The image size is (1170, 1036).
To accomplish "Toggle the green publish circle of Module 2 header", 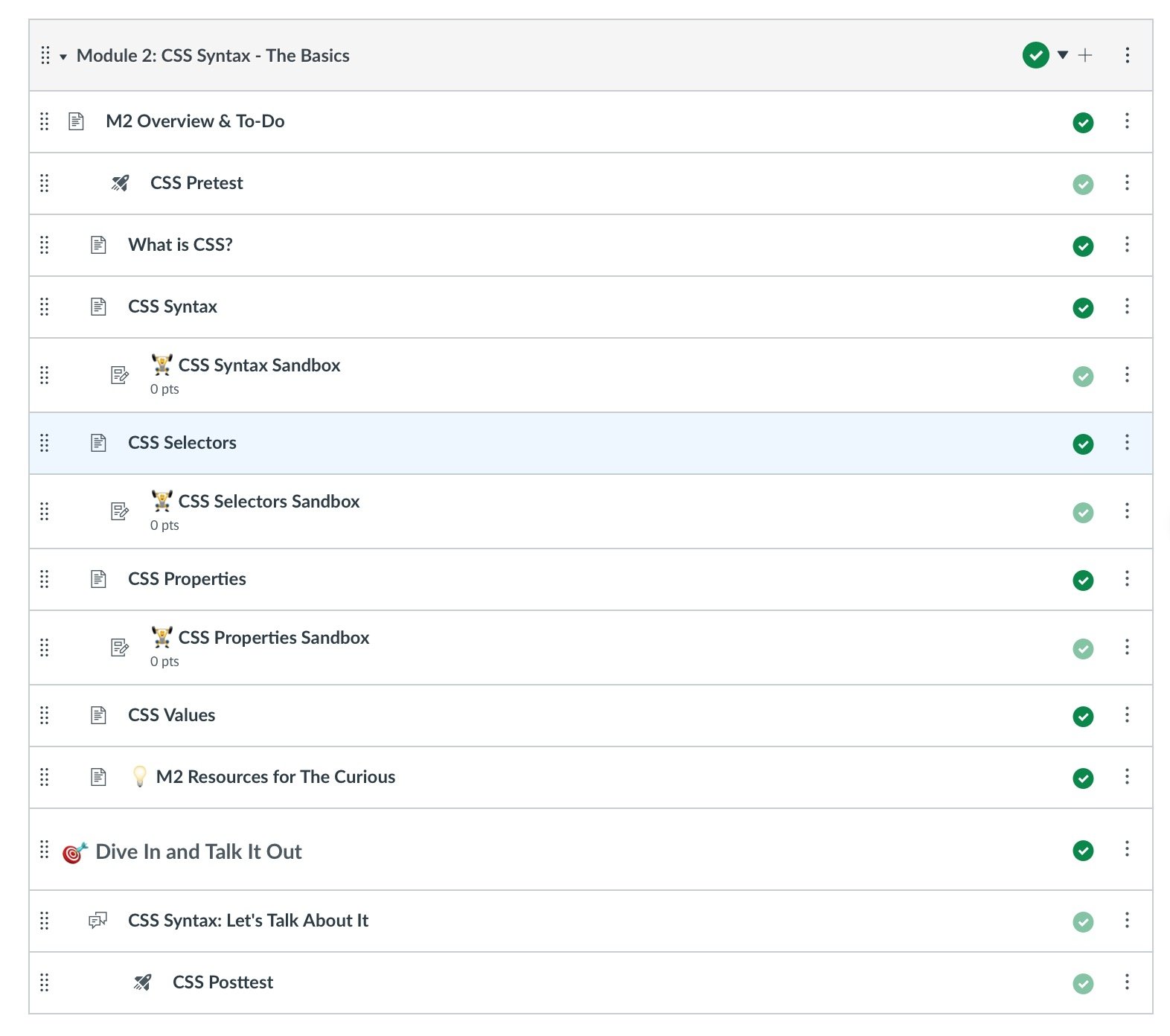I will point(1035,55).
